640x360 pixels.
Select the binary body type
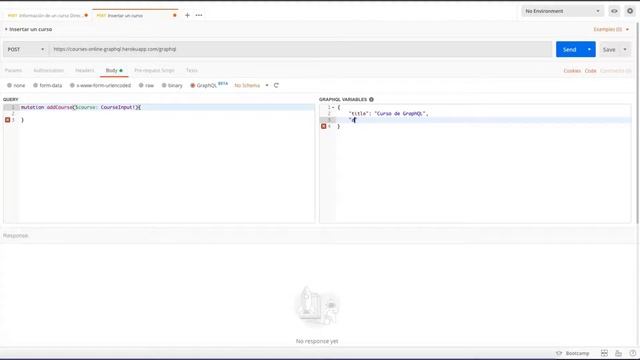point(172,85)
